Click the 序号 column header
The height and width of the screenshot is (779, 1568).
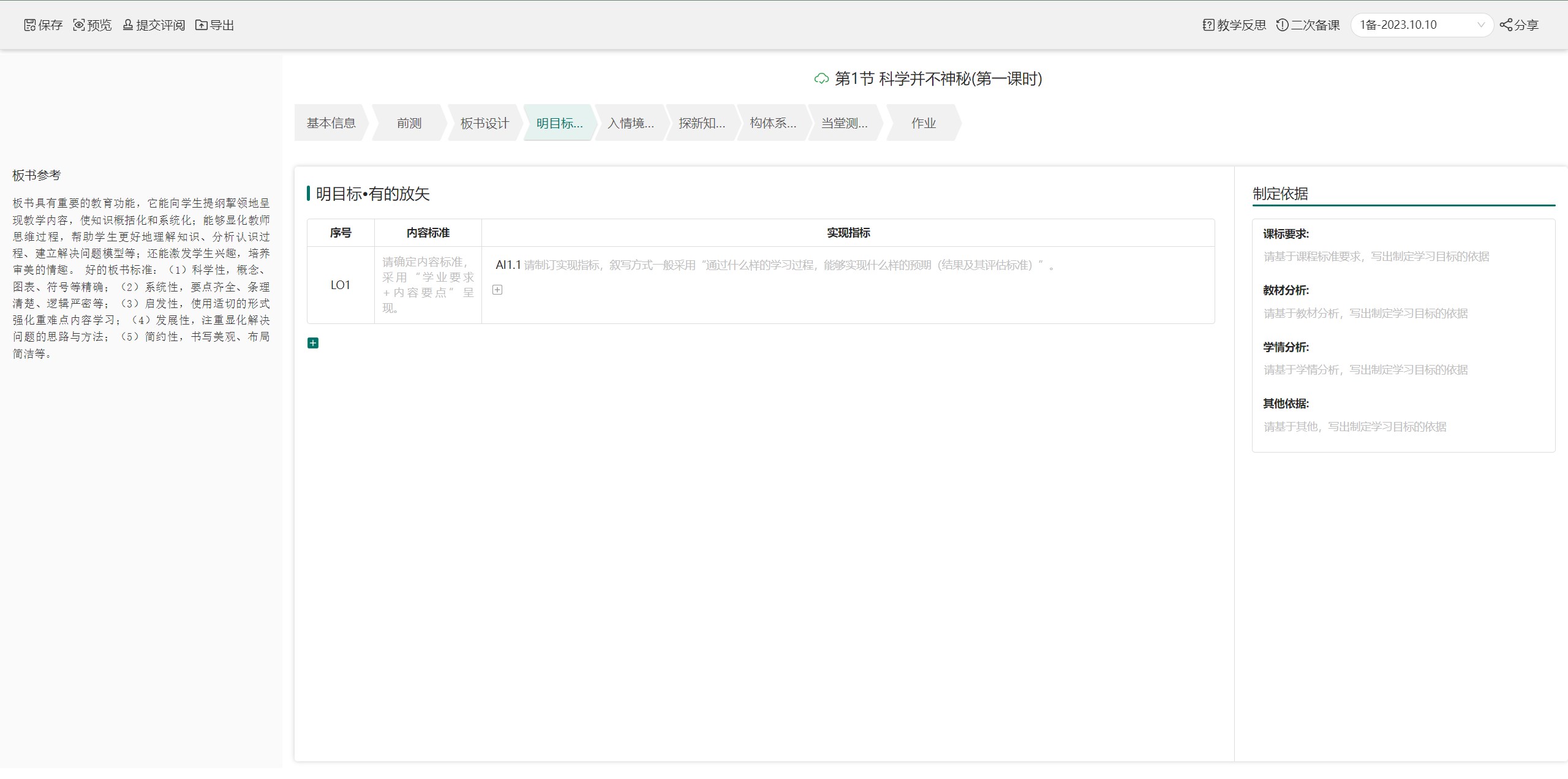click(341, 233)
